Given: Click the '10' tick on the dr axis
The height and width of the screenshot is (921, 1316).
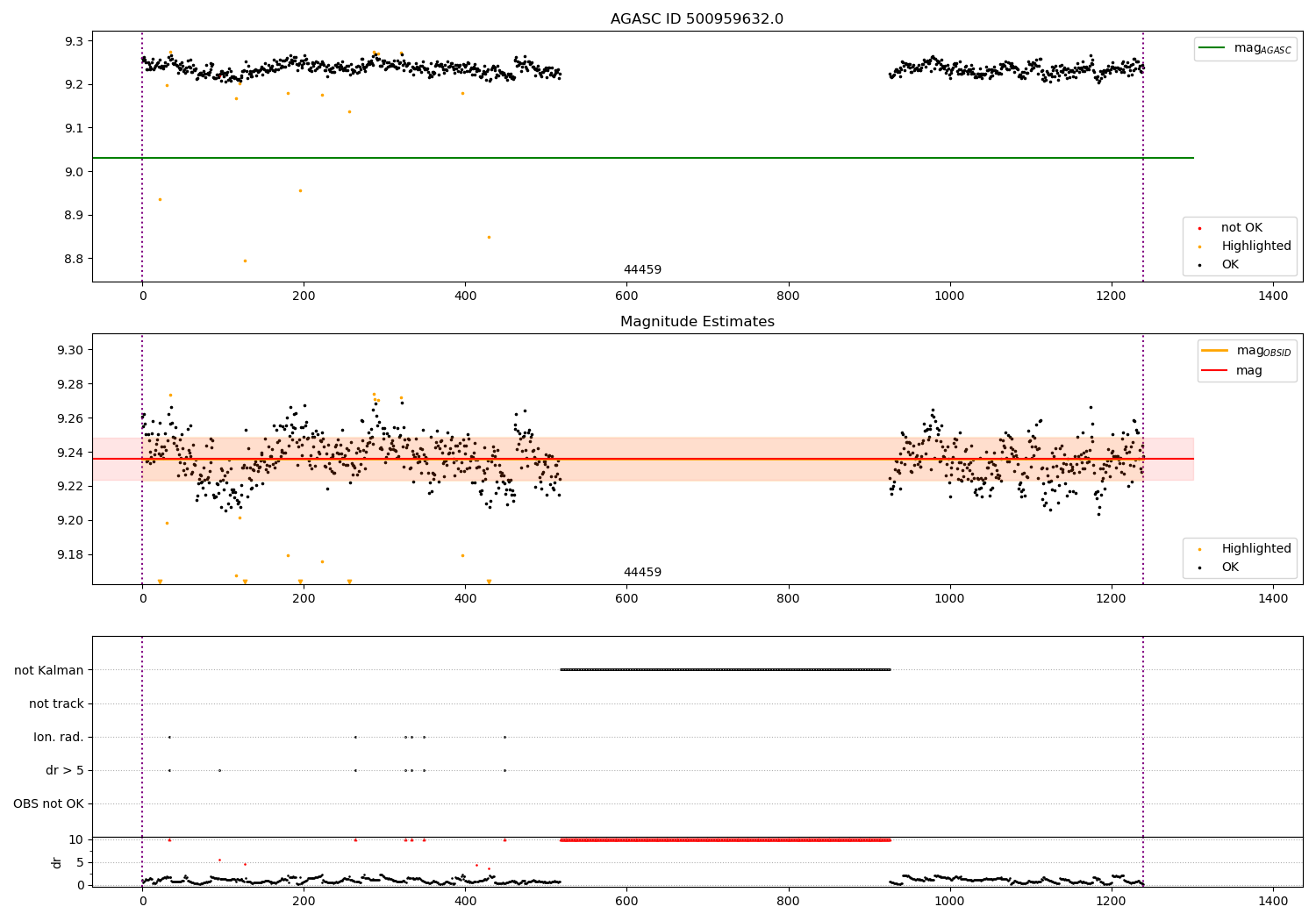Looking at the screenshot, I should pos(75,840).
